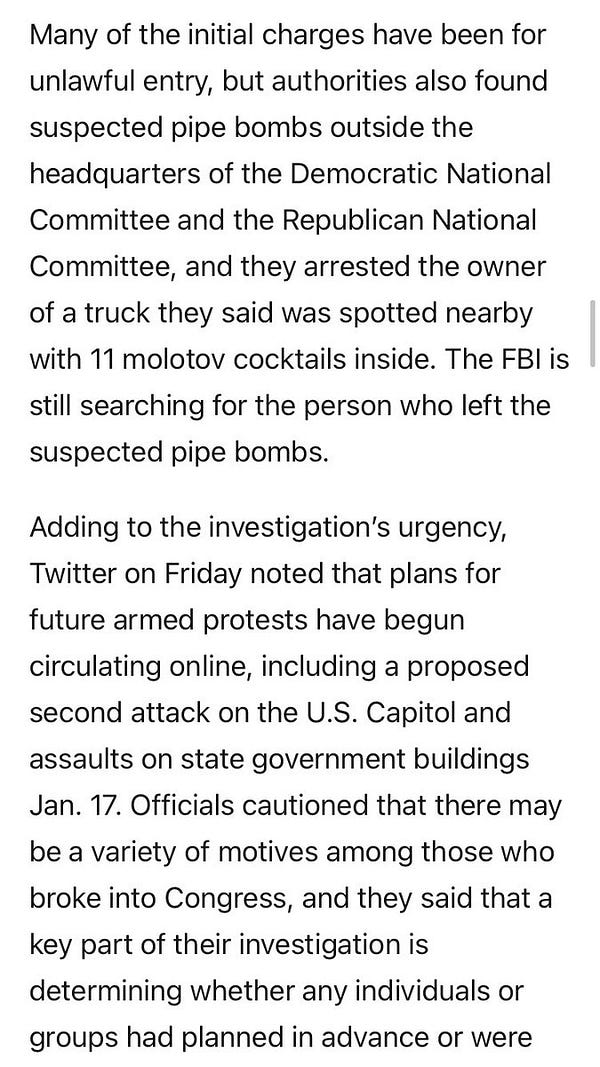The width and height of the screenshot is (600, 1067).
Task: Click the word "headquarters" in the article
Action: click(x=114, y=174)
